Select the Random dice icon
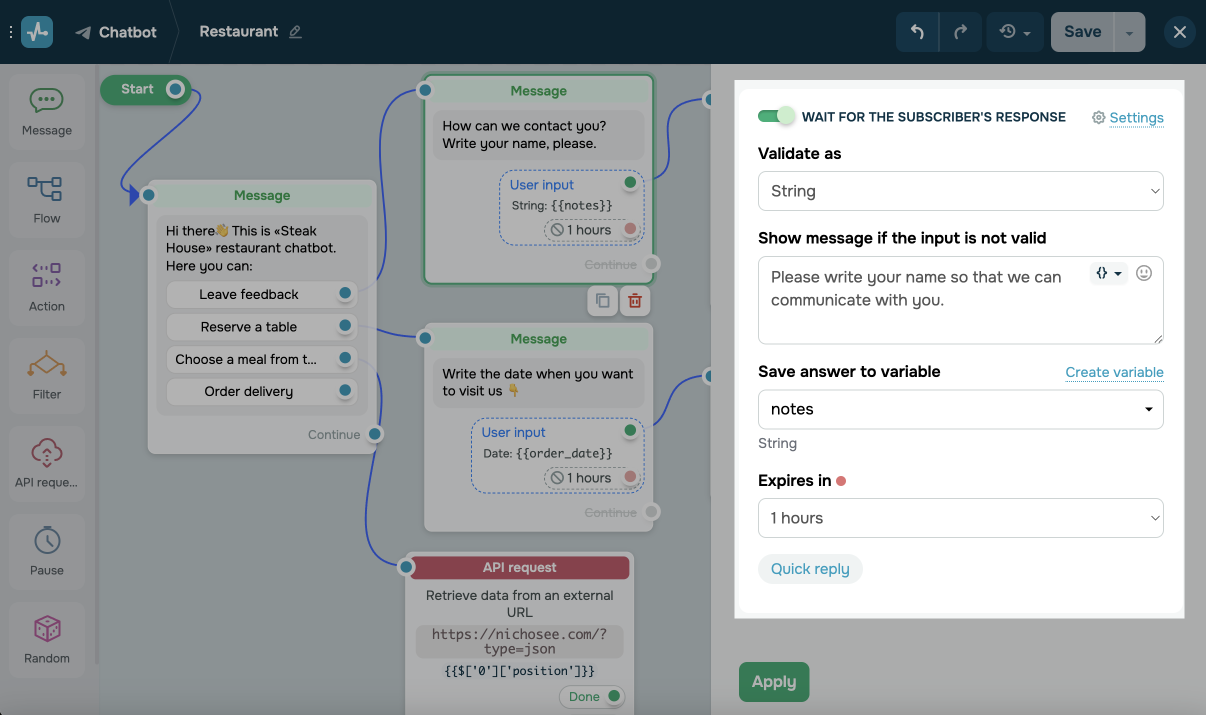This screenshot has height=715, width=1206. (47, 639)
